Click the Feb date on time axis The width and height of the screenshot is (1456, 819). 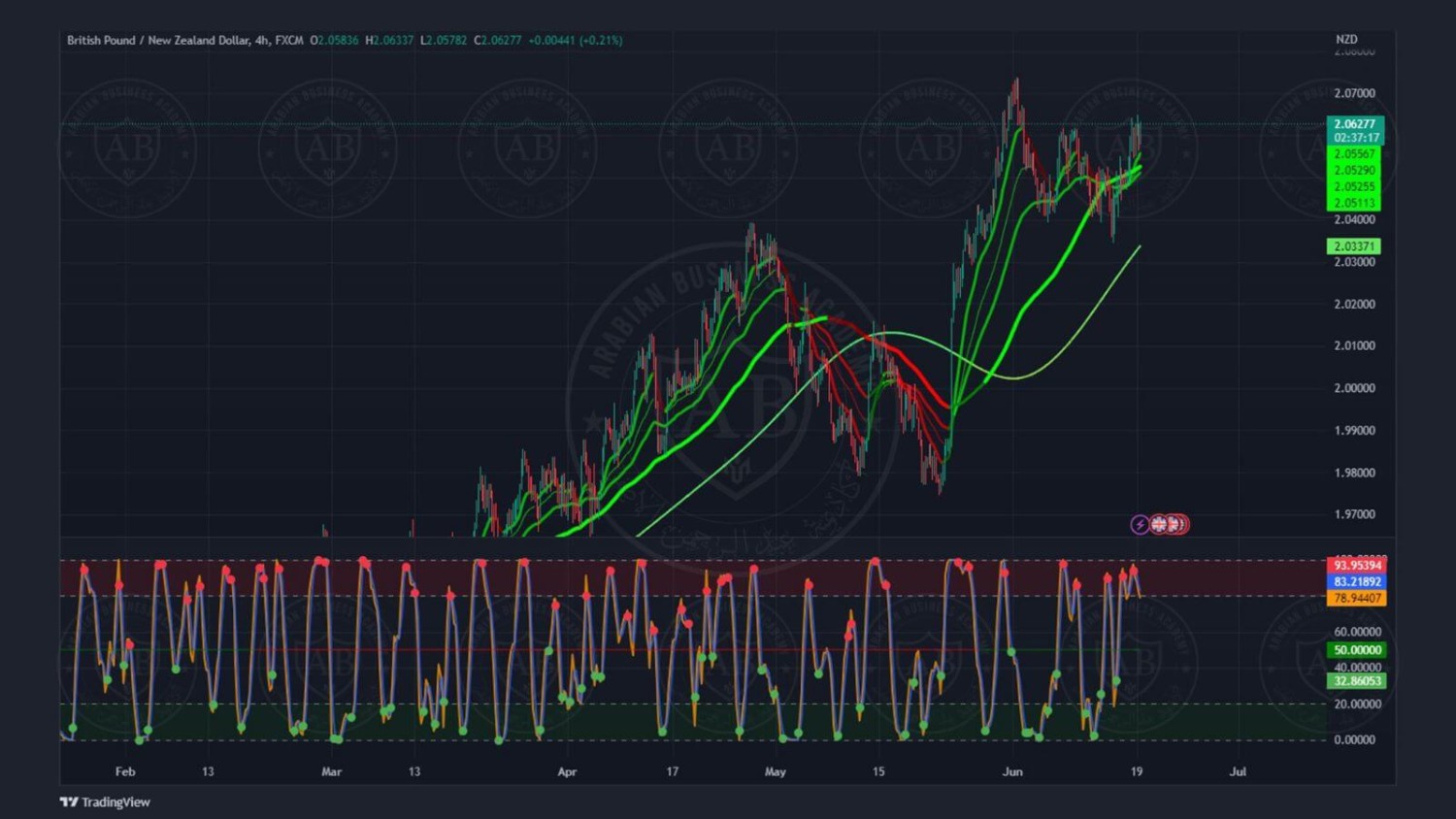125,772
